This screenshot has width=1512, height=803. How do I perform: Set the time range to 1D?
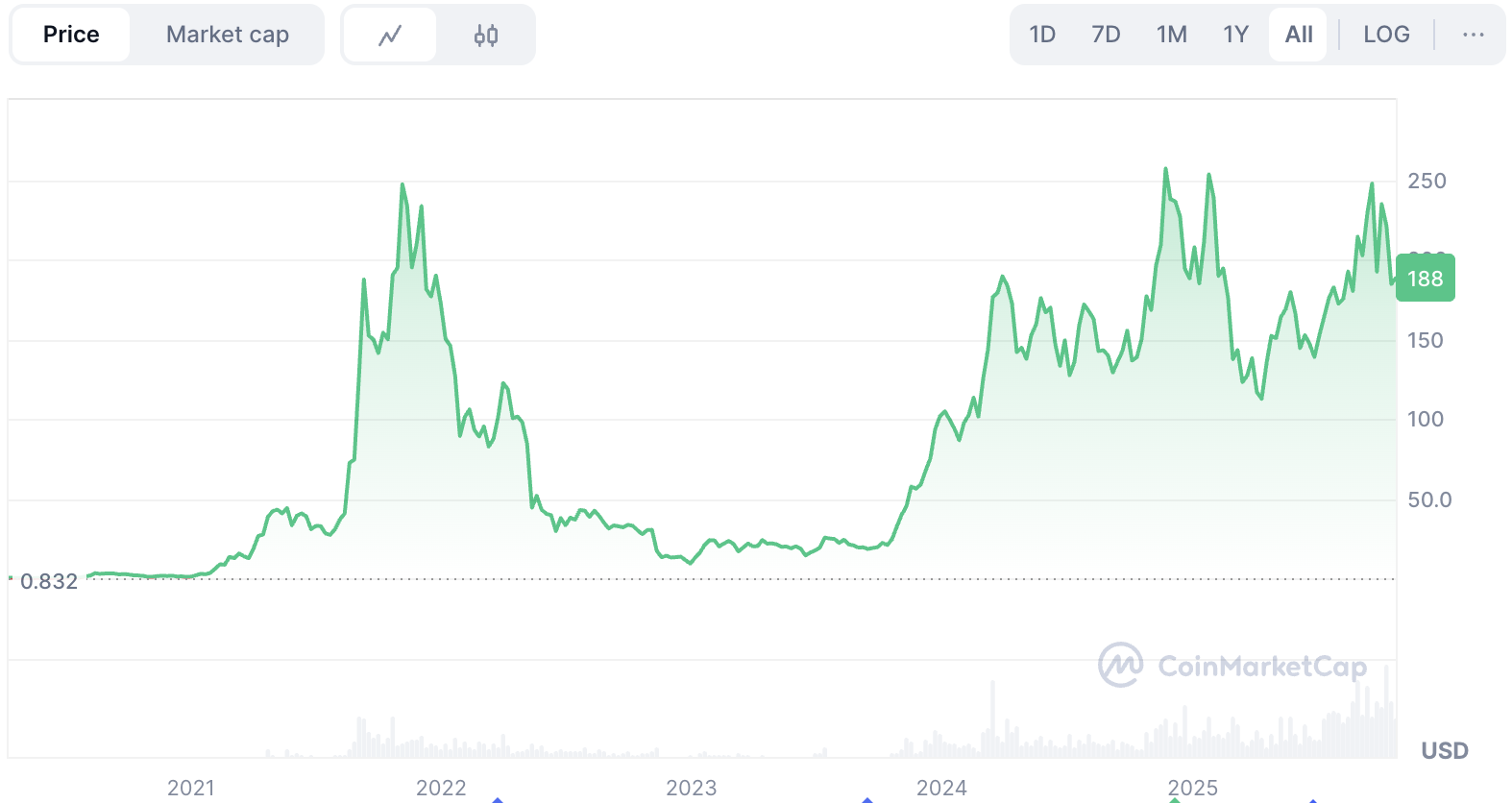pyautogui.click(x=1042, y=35)
